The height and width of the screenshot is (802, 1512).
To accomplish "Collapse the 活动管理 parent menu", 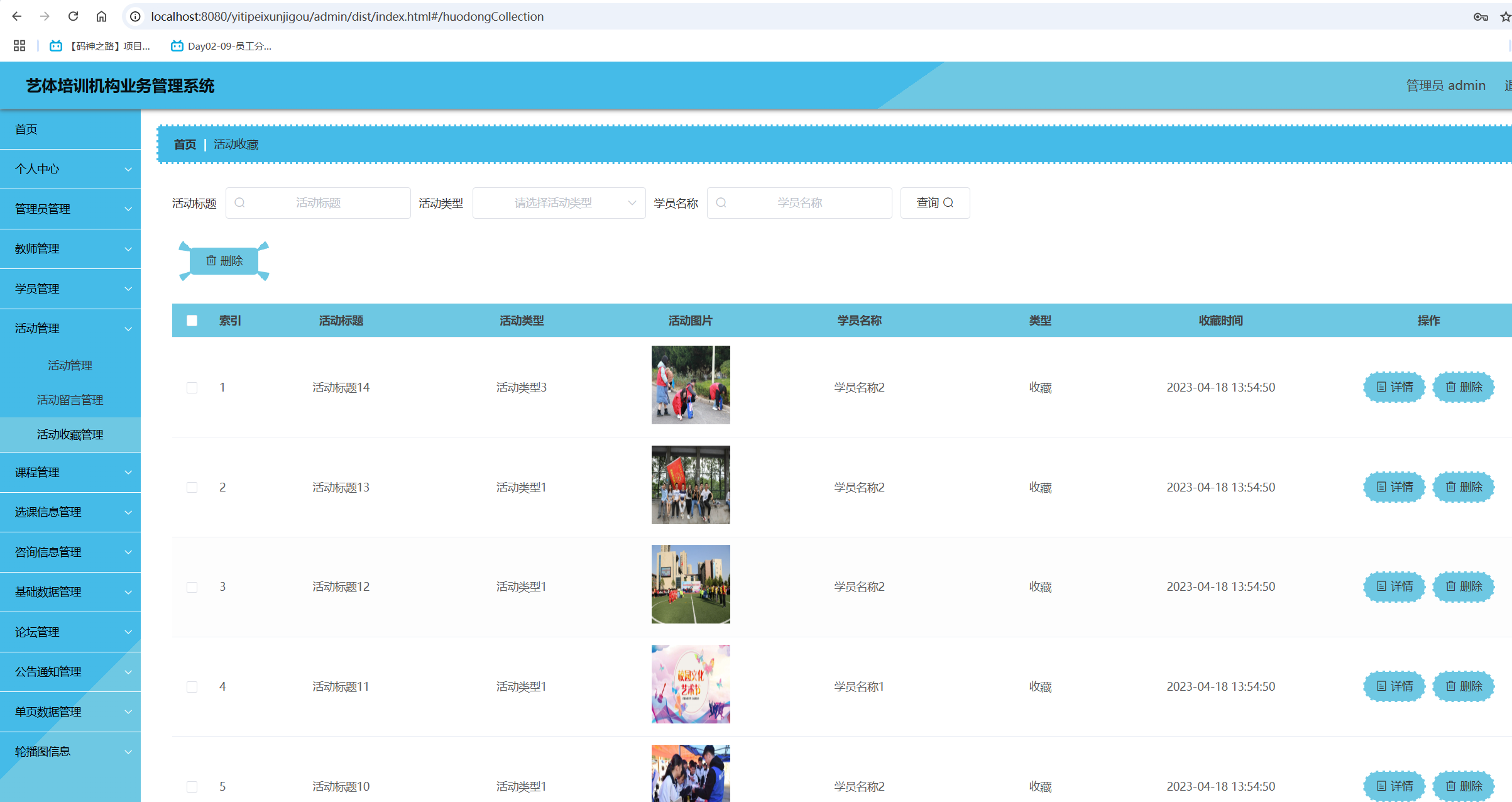I will click(70, 329).
